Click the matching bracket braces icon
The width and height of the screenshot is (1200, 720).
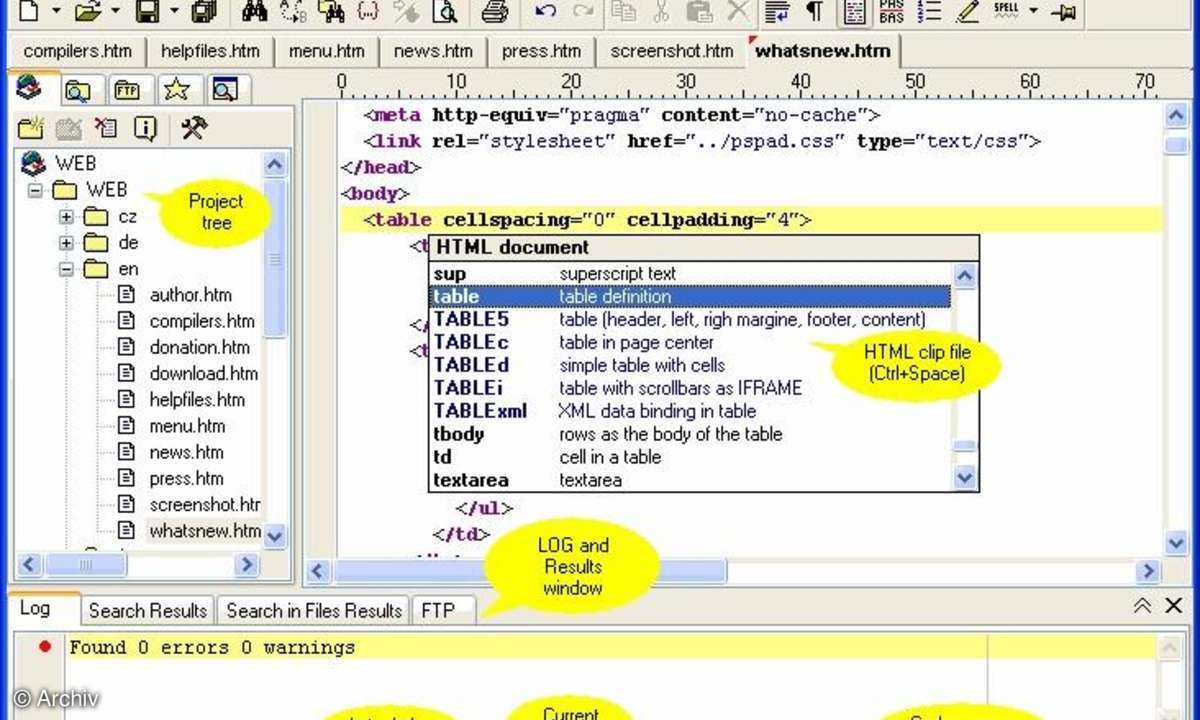pos(368,11)
